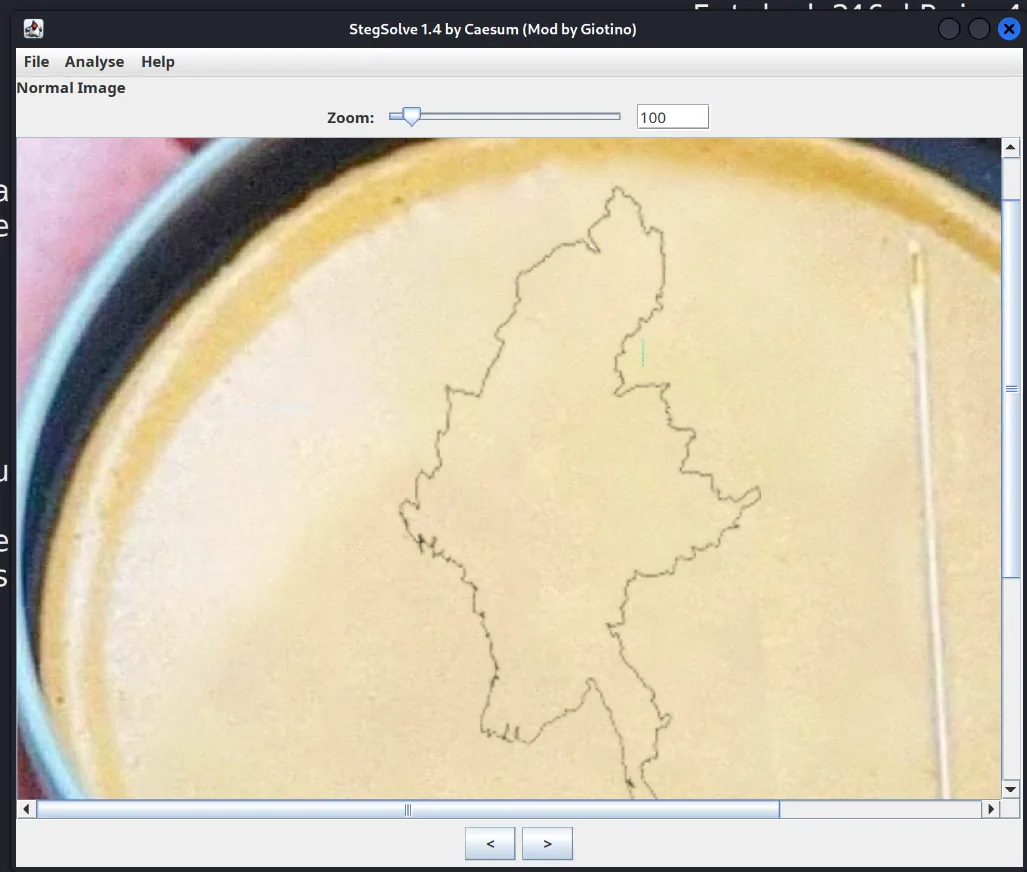Click the Zoom slider handle
The height and width of the screenshot is (872, 1027).
411,117
